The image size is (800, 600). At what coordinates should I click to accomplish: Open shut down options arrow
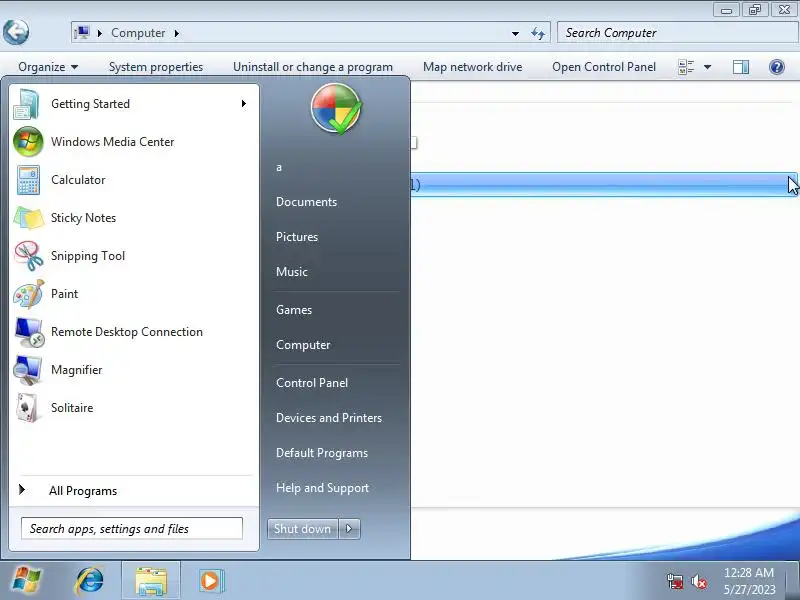point(349,529)
